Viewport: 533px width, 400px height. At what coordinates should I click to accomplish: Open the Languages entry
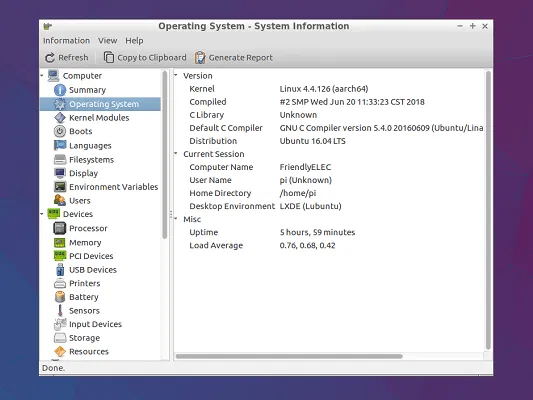[x=90, y=145]
